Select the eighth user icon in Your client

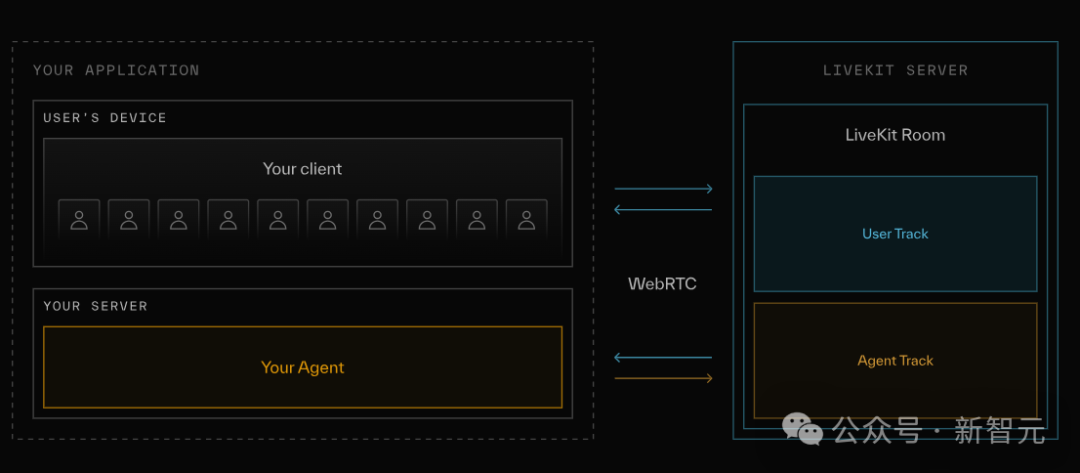[x=427, y=219]
